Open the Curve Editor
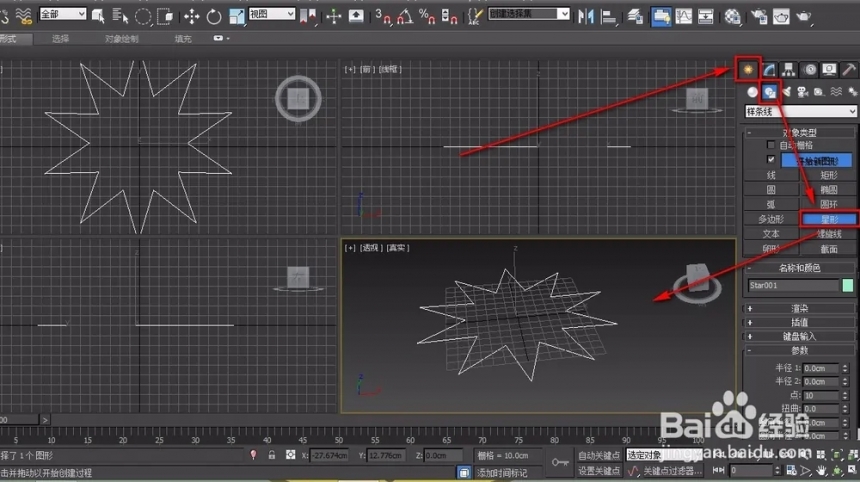860x482 pixels. coord(683,16)
